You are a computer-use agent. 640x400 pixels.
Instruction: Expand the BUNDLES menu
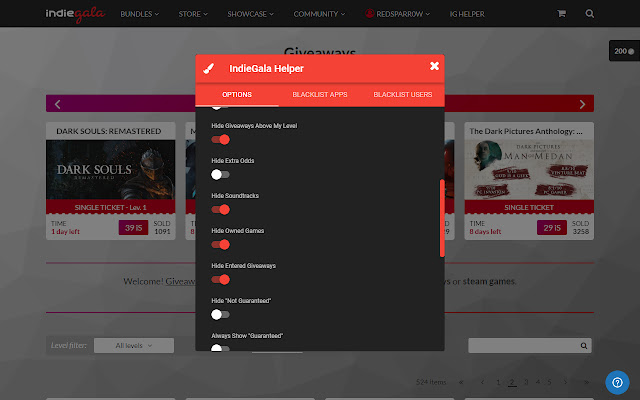140,14
